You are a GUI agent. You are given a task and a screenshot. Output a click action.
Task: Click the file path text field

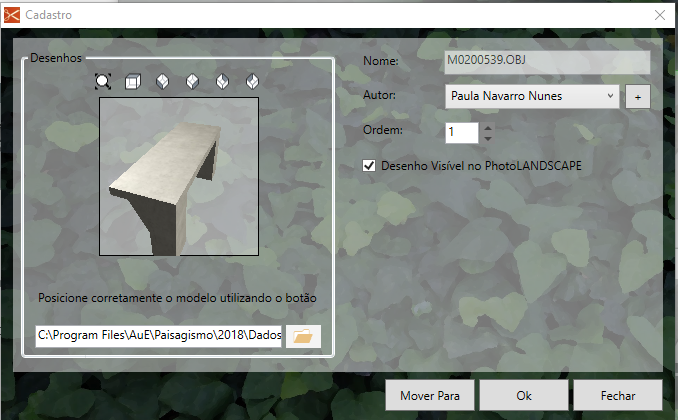pos(159,336)
